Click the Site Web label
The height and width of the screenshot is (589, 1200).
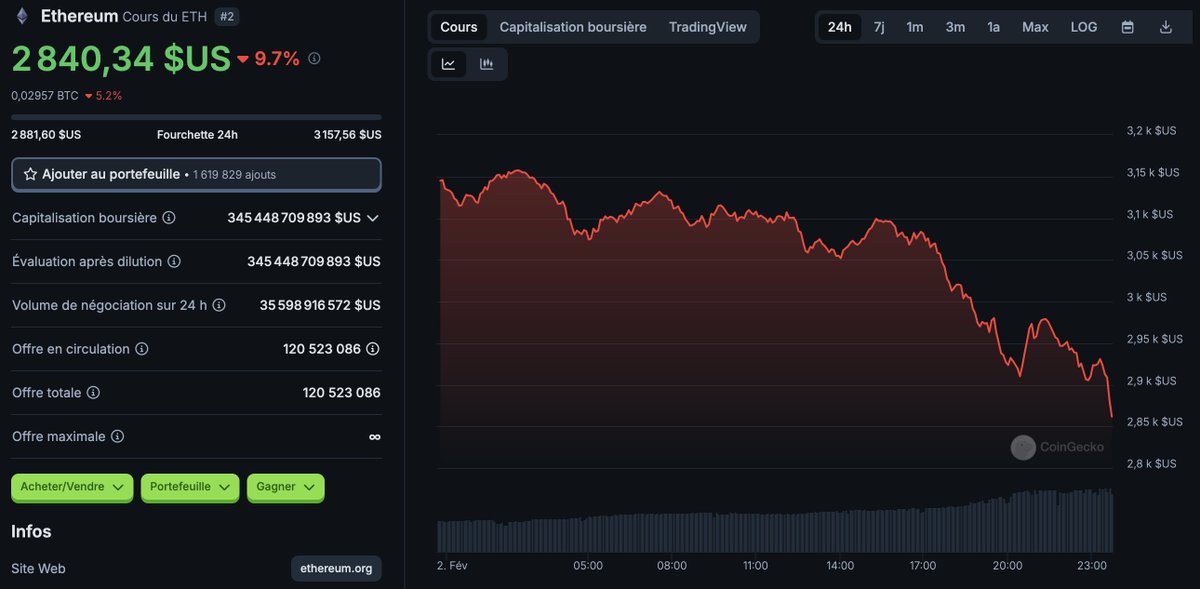tap(39, 568)
